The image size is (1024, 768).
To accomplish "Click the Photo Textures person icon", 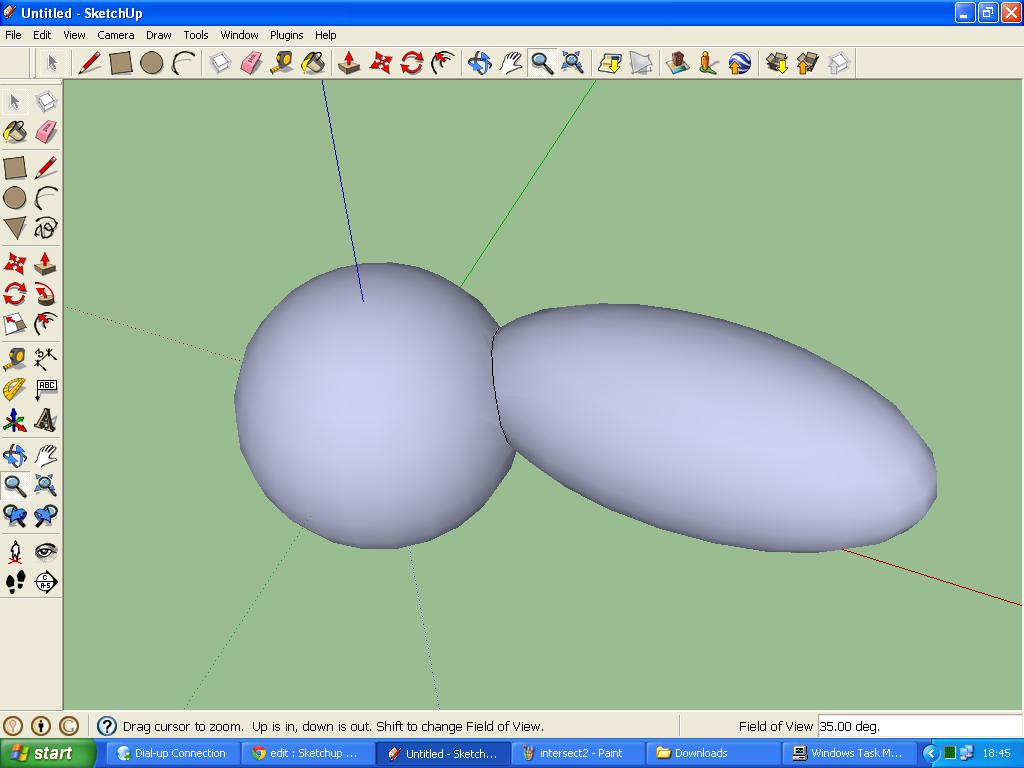I will [709, 63].
